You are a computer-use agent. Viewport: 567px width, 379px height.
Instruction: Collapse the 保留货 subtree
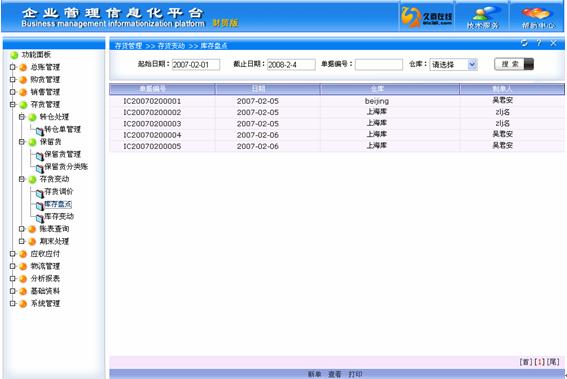22,142
